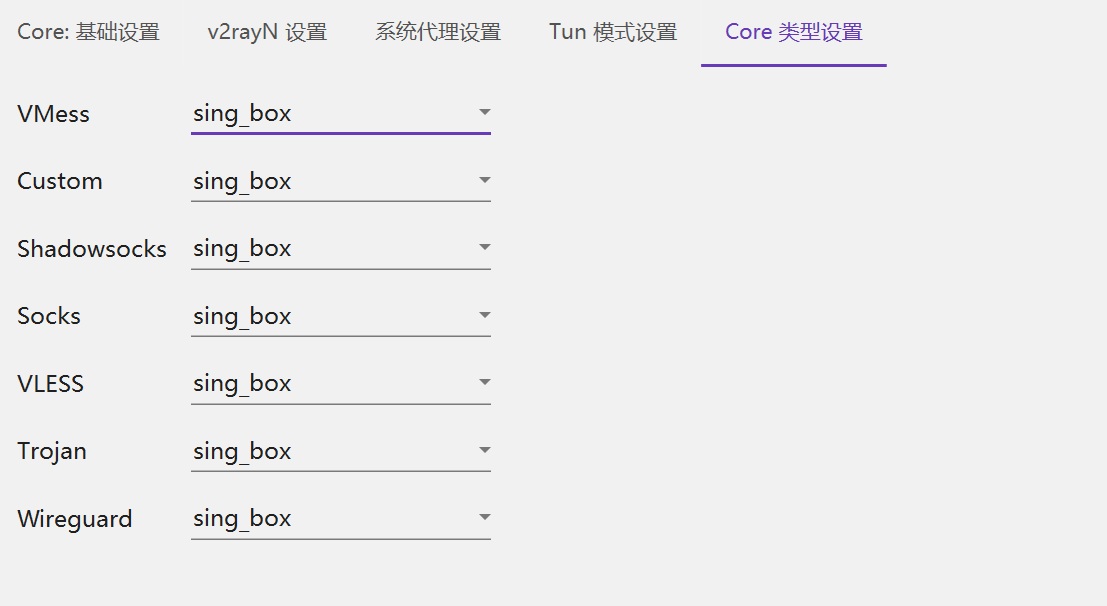Click the dropdown arrow for VMess core
This screenshot has width=1107, height=606.
(x=484, y=112)
